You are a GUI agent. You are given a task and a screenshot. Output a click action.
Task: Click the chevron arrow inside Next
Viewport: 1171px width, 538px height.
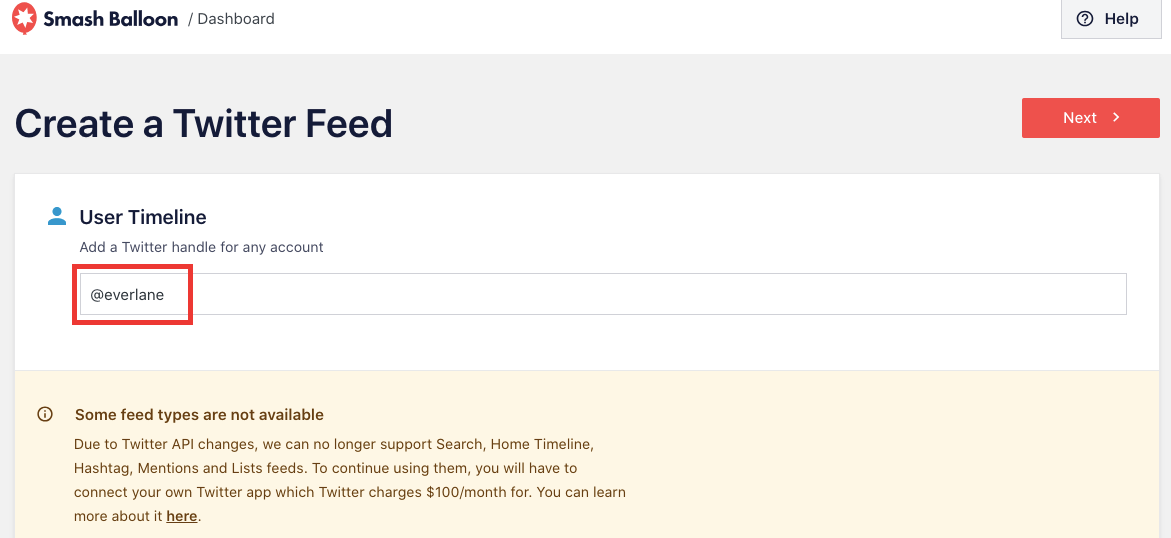1116,118
